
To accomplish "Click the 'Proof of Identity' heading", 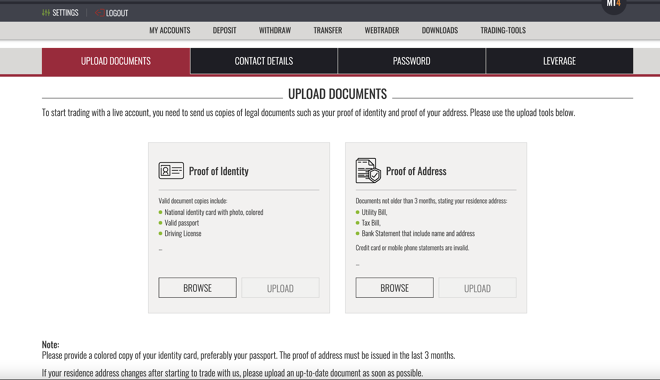I will [218, 171].
